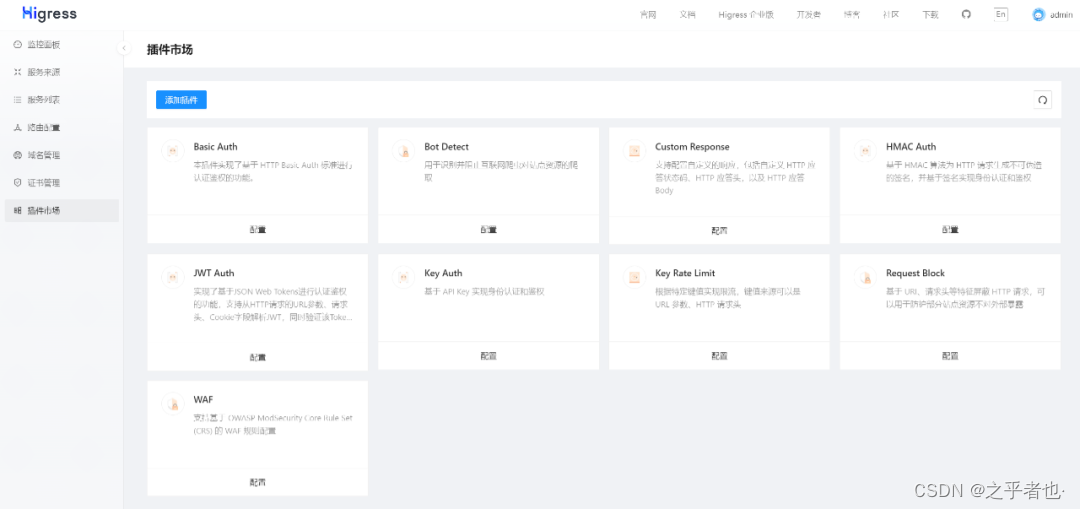Configure the Request Block plugin
The image size is (1080, 509).
coord(950,356)
